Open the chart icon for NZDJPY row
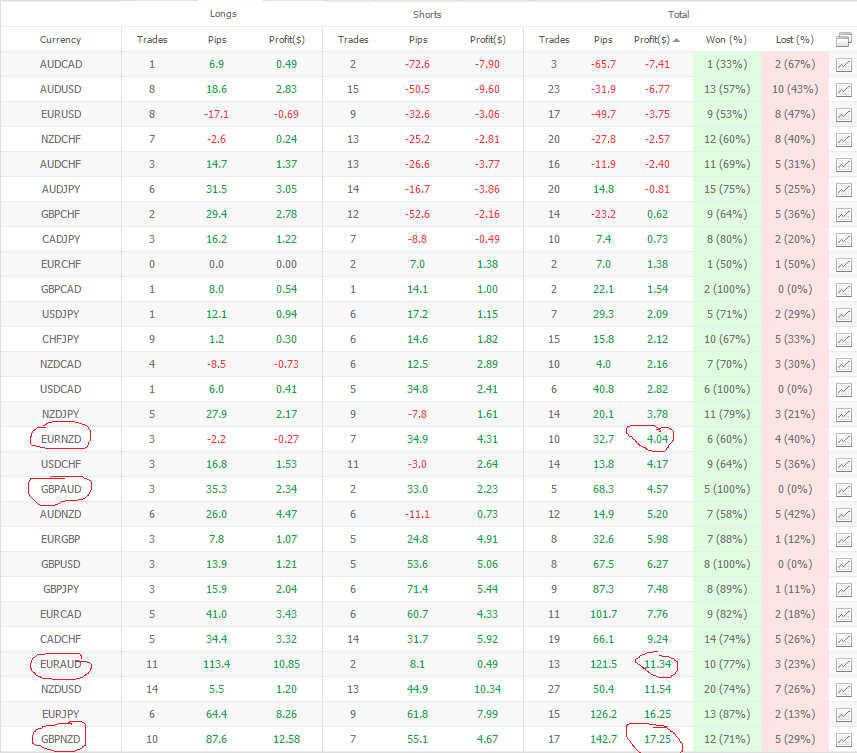 [x=843, y=415]
